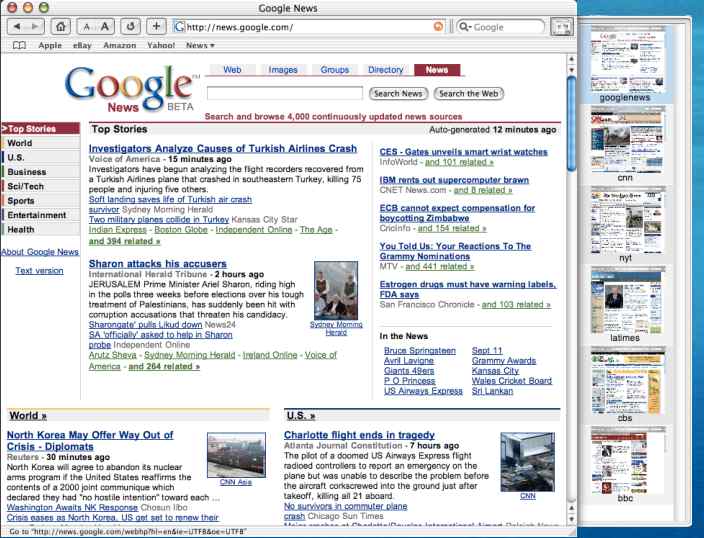Switch to the Web tab

point(232,70)
